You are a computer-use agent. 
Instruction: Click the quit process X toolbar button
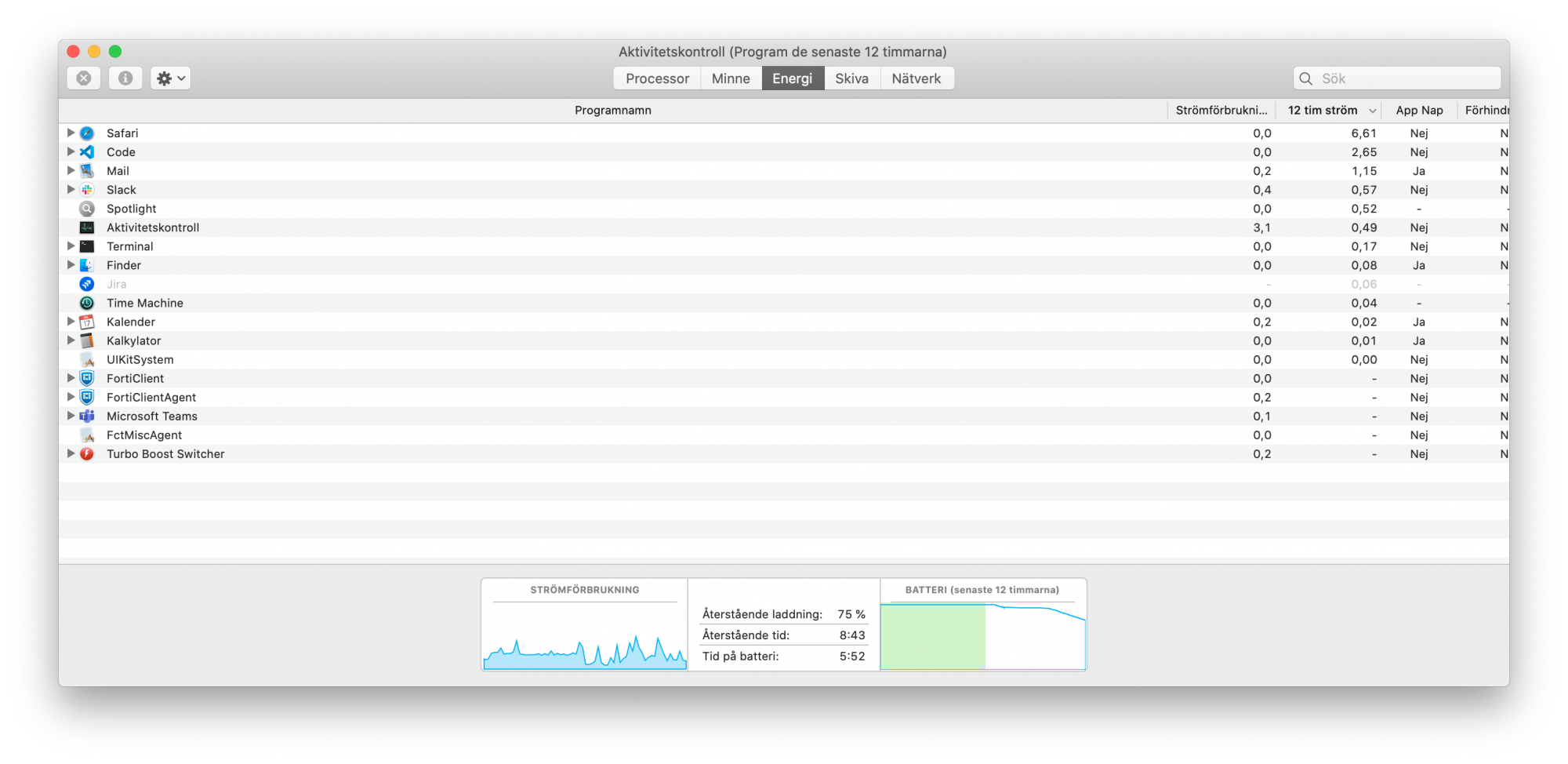(x=84, y=78)
